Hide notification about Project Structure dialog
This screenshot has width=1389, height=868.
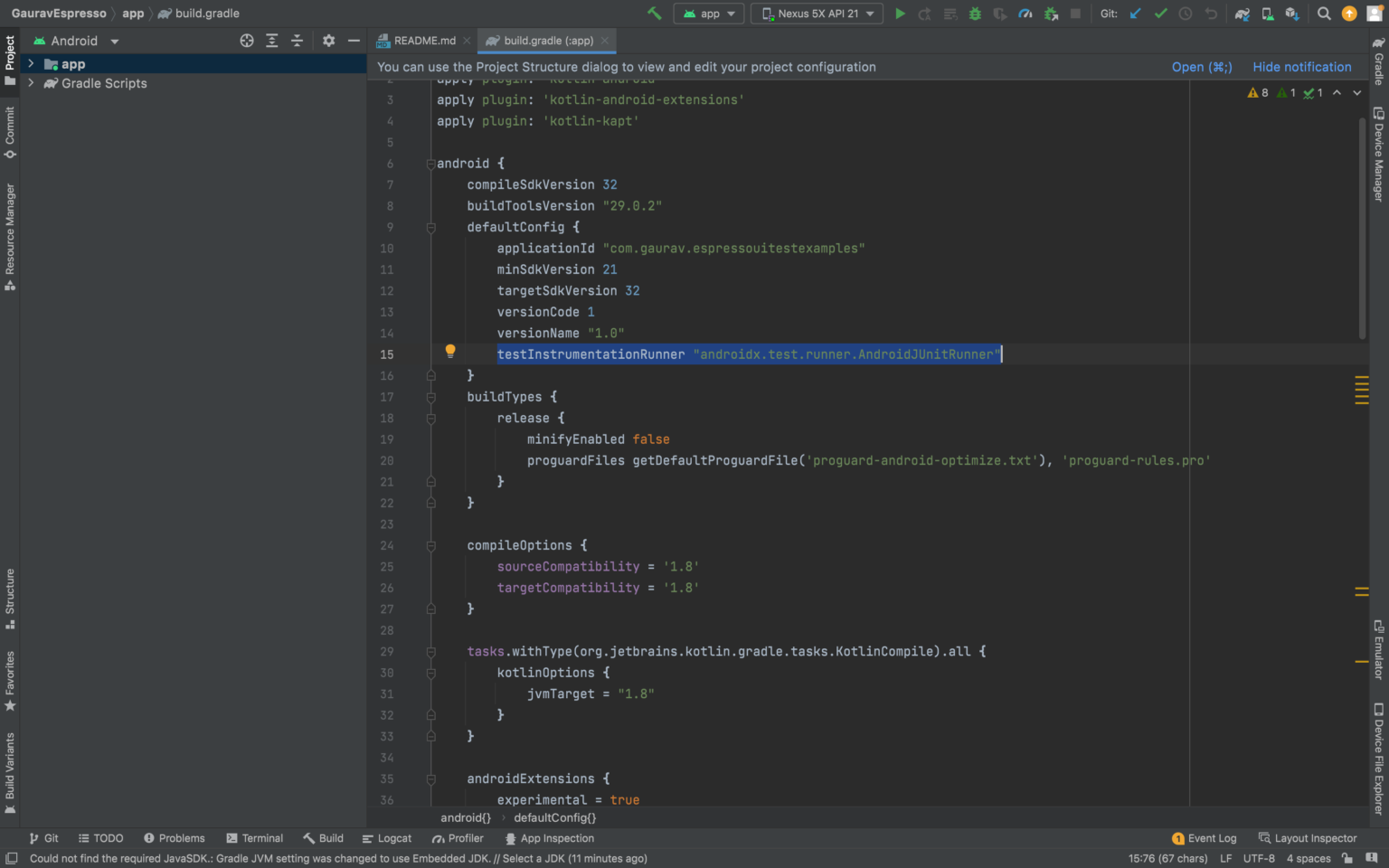click(x=1302, y=67)
